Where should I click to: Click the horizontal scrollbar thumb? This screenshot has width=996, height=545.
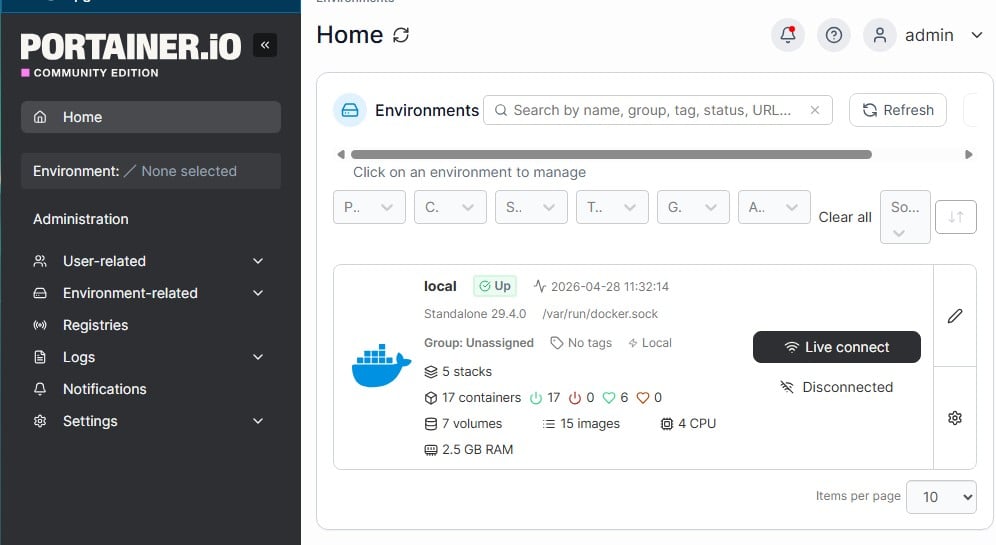[x=611, y=154]
